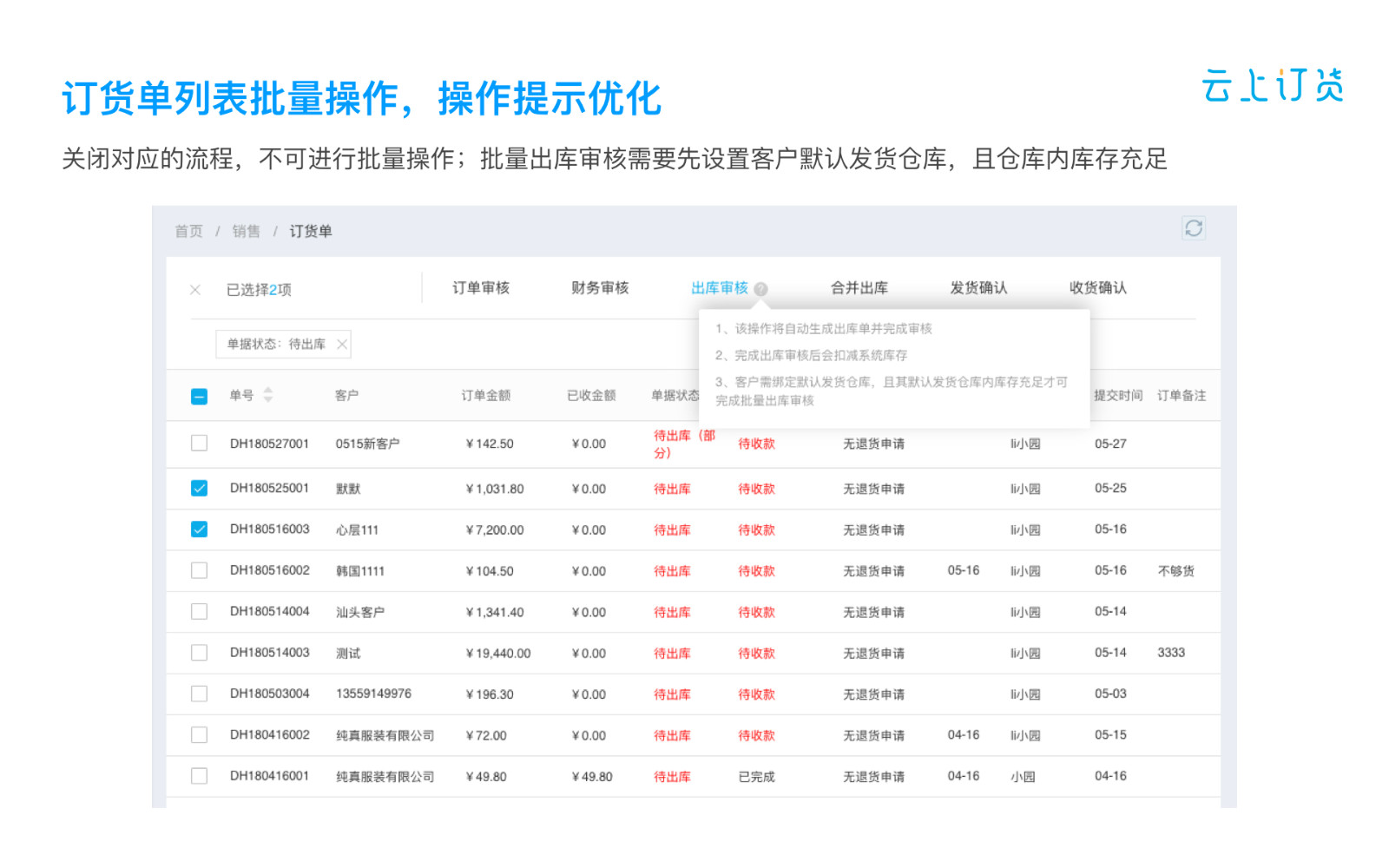Click customer name 心层111
The height and width of the screenshot is (868, 1389).
357,529
